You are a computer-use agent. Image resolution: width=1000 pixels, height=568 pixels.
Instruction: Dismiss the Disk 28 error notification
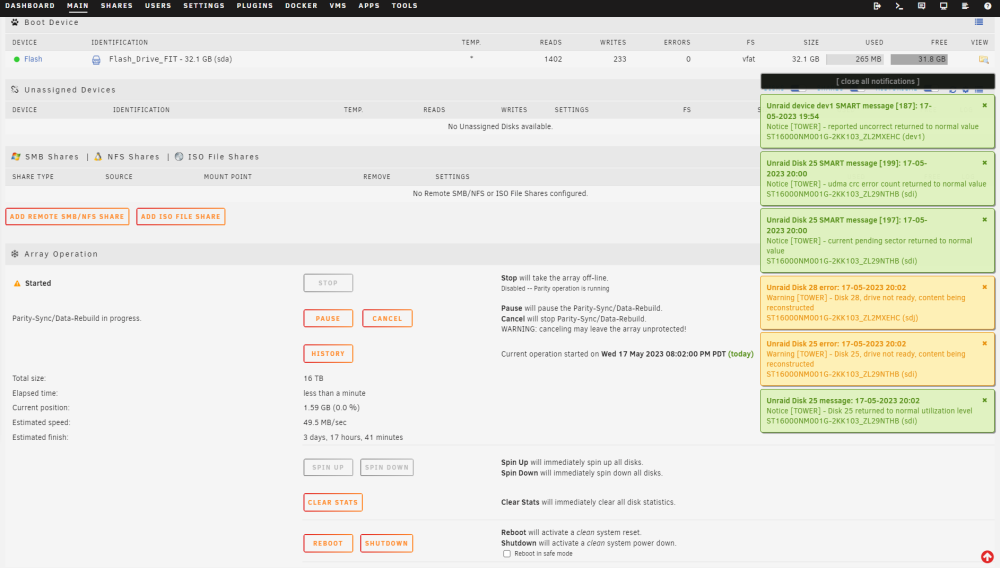pos(985,287)
